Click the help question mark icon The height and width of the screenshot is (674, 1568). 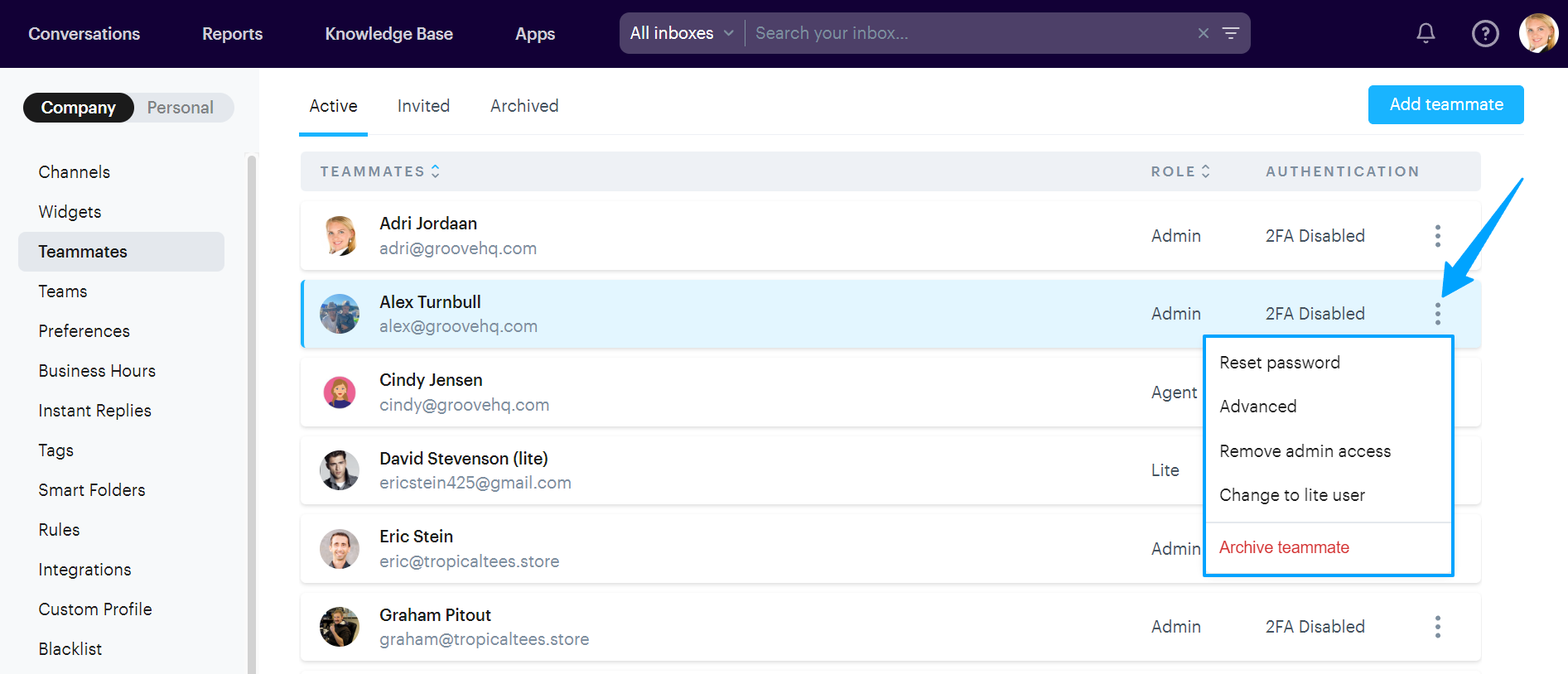(x=1485, y=33)
